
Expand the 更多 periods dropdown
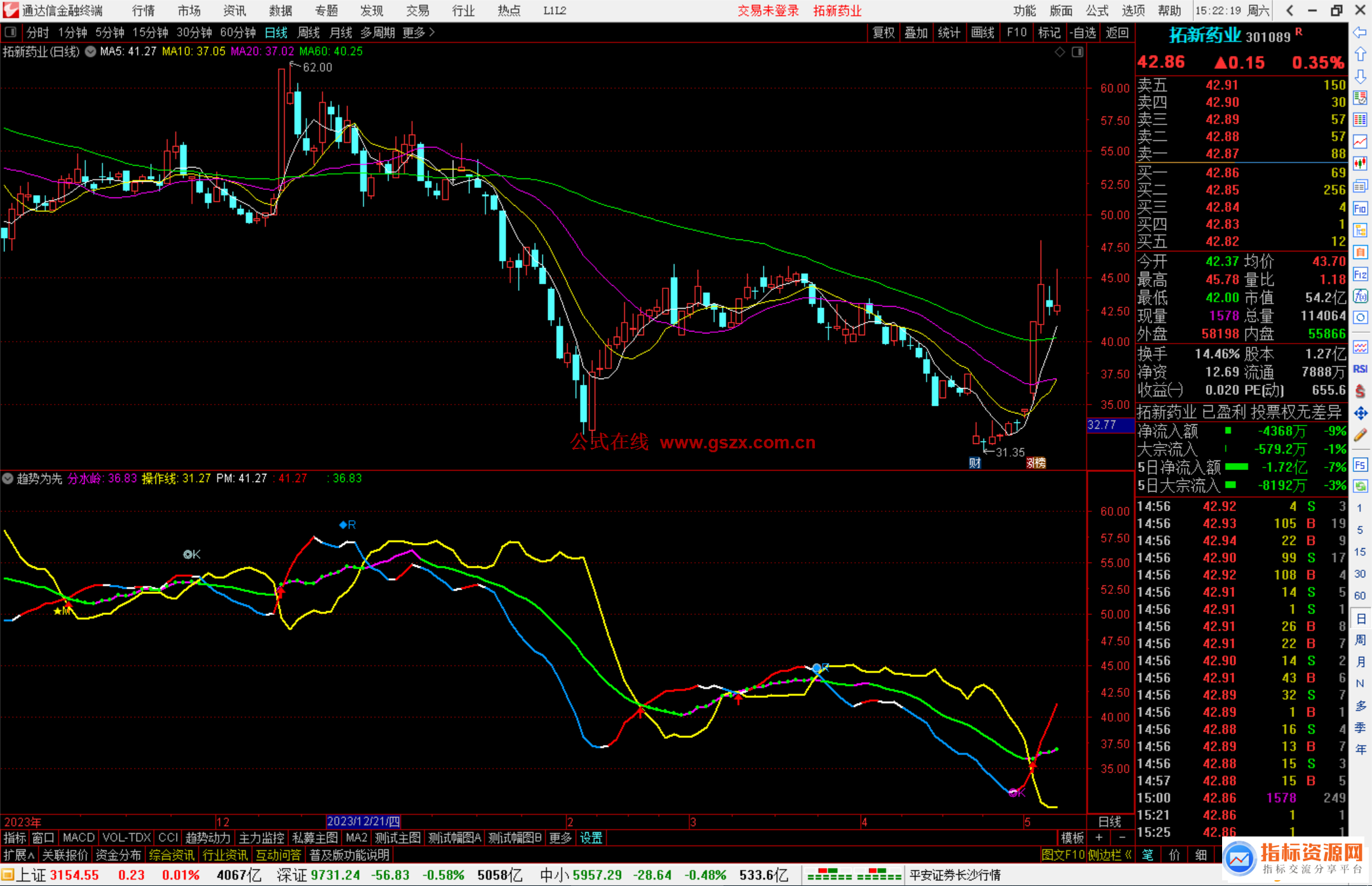pos(419,32)
